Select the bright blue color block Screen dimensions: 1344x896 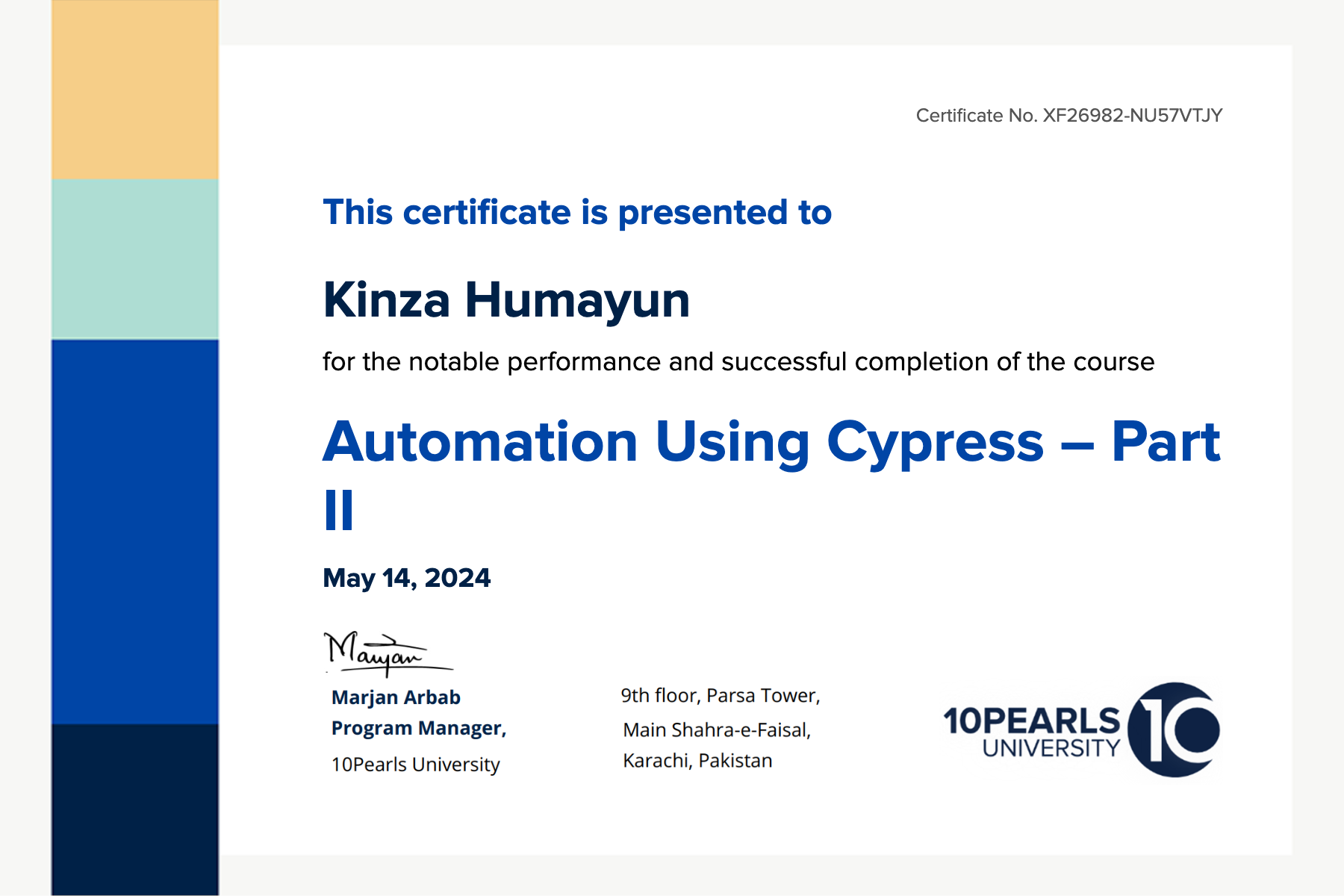click(135, 531)
